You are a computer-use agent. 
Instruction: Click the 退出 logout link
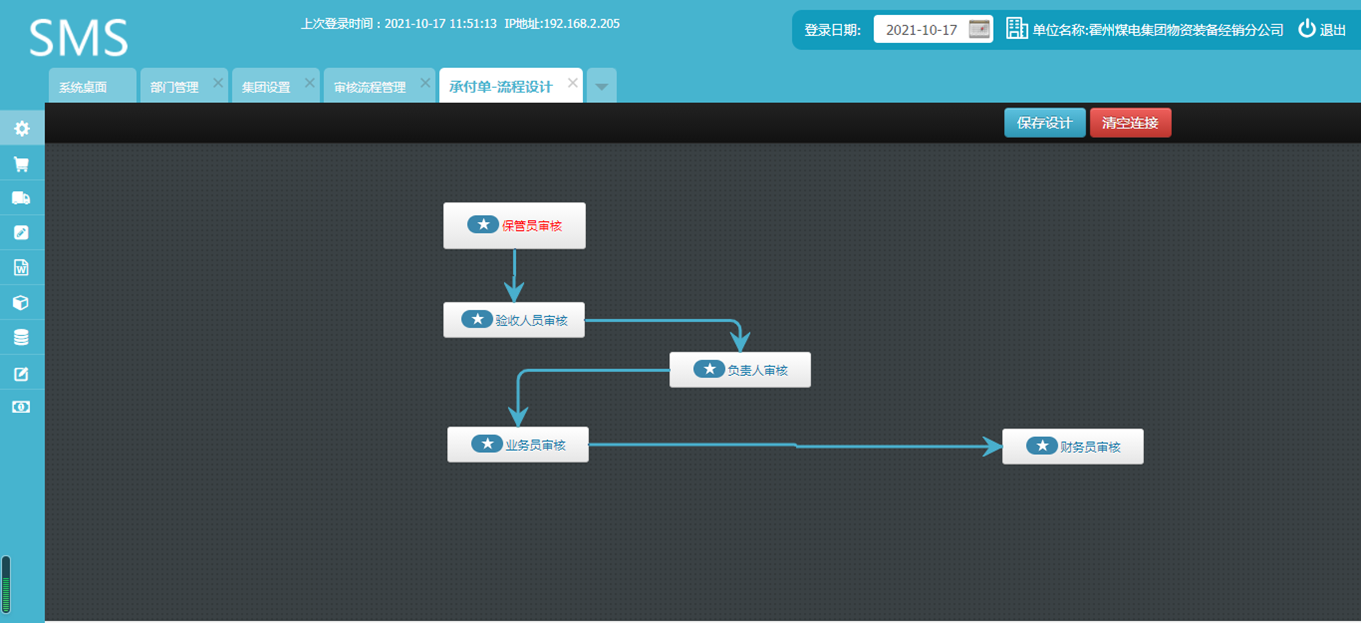tap(1322, 30)
